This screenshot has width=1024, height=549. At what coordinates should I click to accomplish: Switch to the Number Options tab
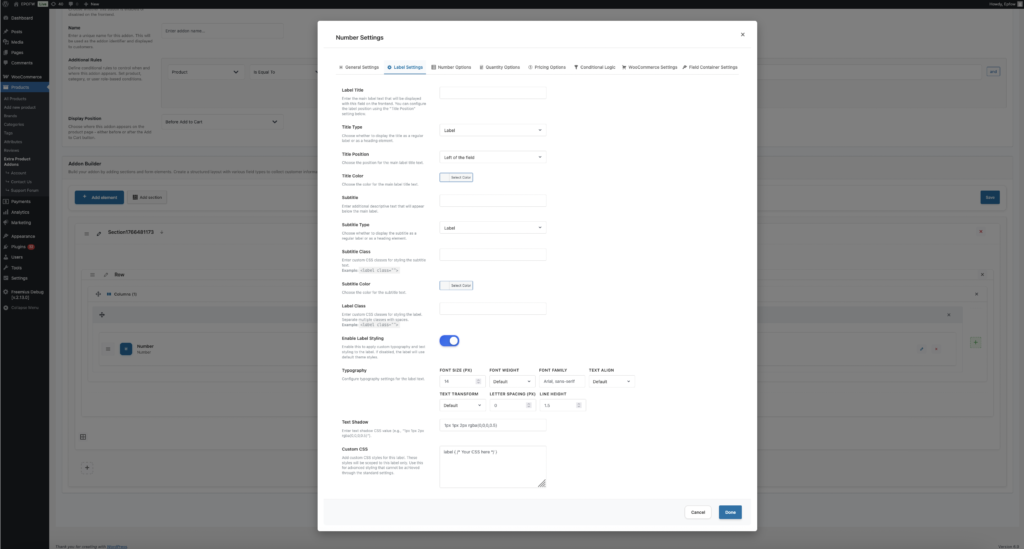pyautogui.click(x=453, y=67)
